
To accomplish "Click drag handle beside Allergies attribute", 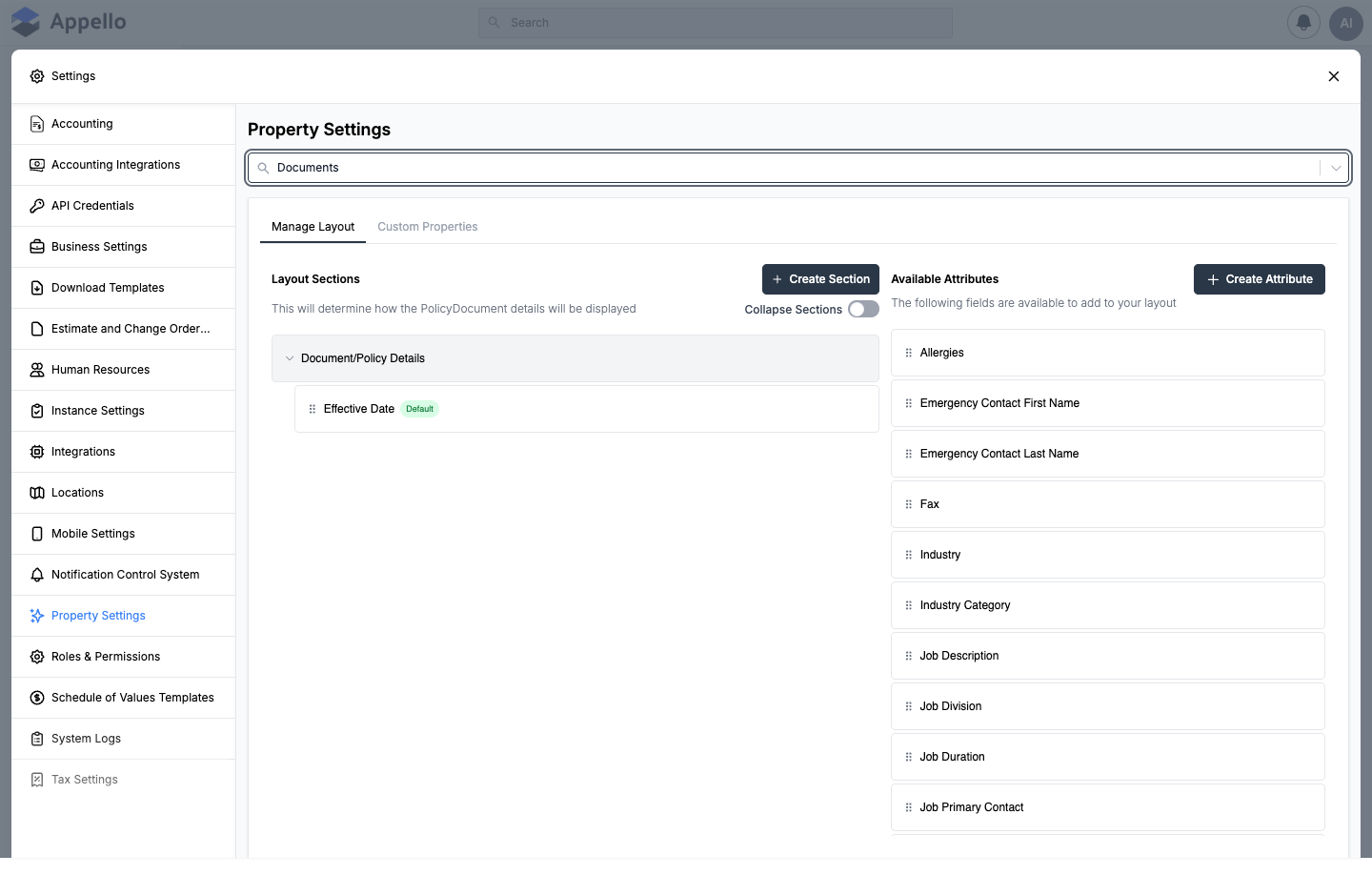I will (x=909, y=353).
